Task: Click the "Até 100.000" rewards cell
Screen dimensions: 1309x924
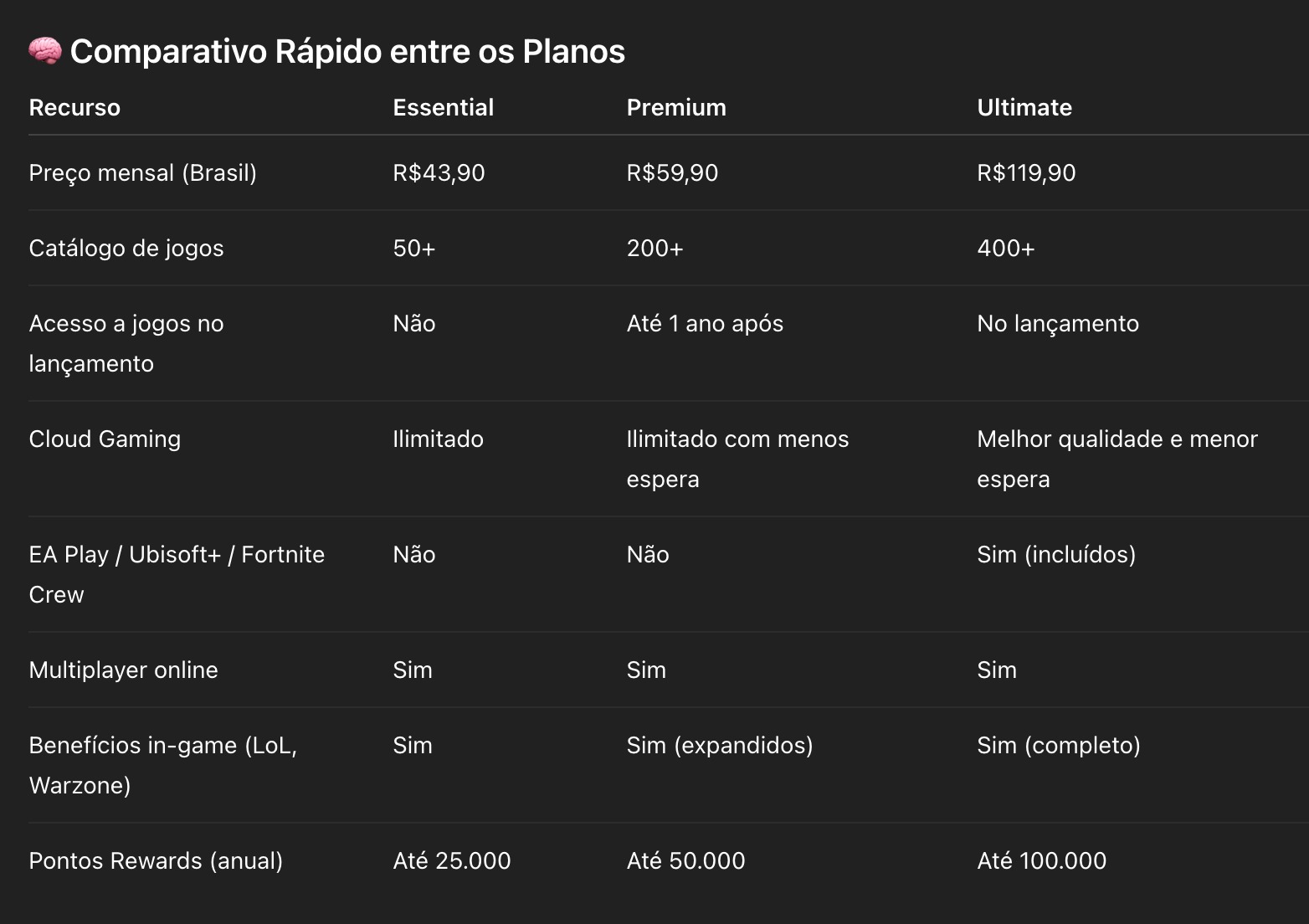Action: coord(1041,860)
